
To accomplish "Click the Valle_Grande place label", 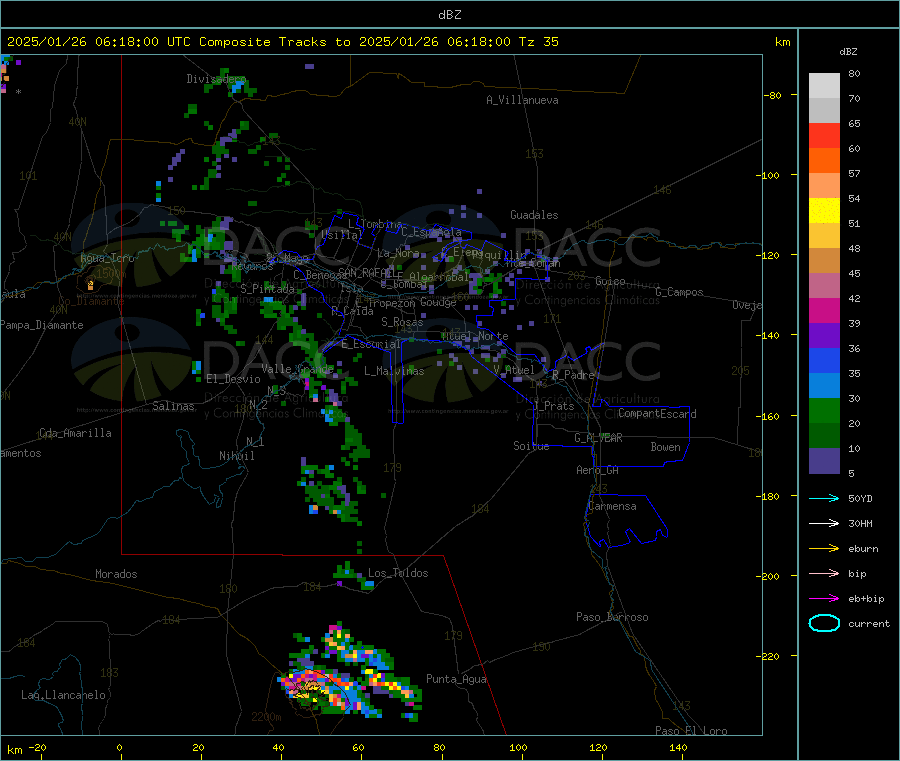I will coord(297,369).
